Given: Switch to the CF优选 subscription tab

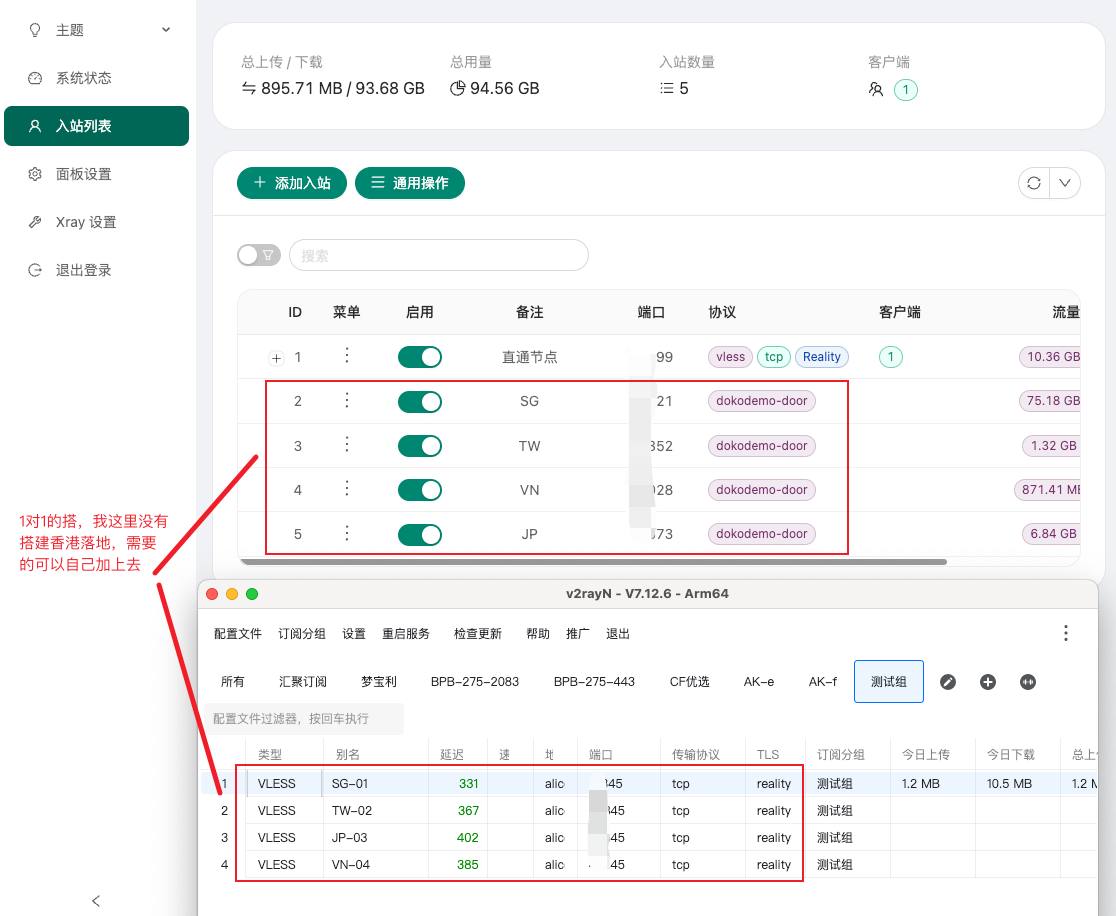Looking at the screenshot, I should [x=689, y=682].
